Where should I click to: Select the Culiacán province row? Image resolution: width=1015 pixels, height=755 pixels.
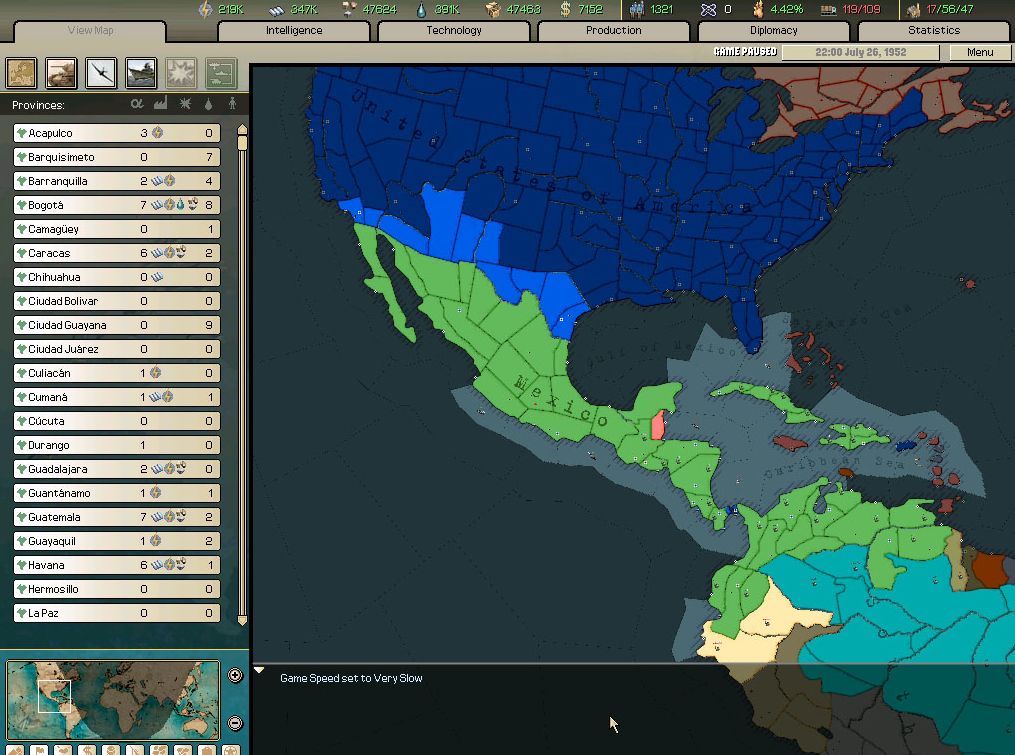(x=117, y=372)
